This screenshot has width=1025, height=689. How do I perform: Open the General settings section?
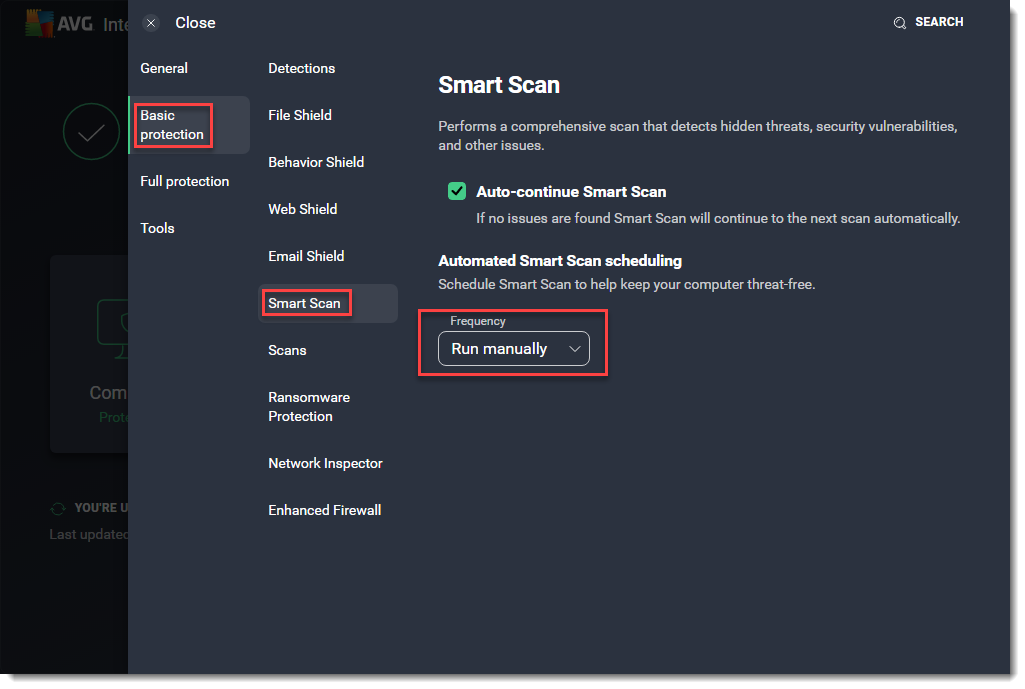(x=163, y=68)
